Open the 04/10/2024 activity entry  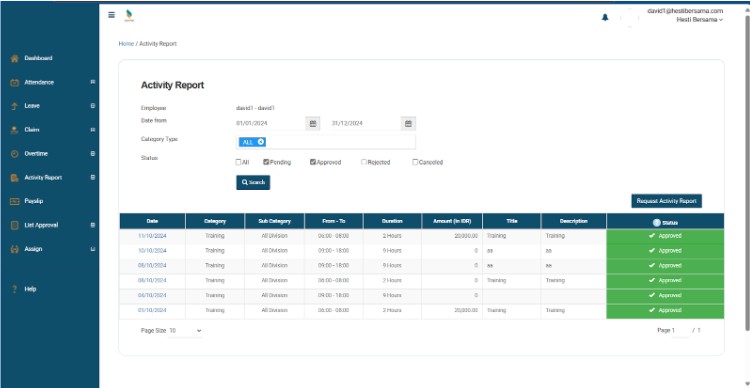[152, 296]
